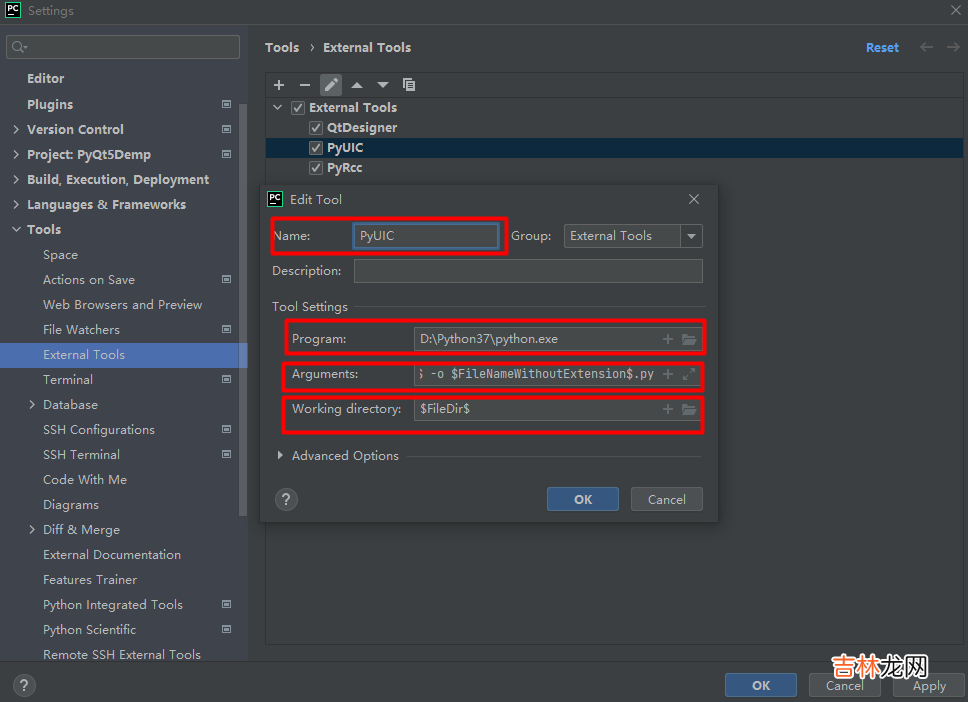Uncheck the QtDesigner checkbox
Image resolution: width=968 pixels, height=702 pixels.
[316, 128]
